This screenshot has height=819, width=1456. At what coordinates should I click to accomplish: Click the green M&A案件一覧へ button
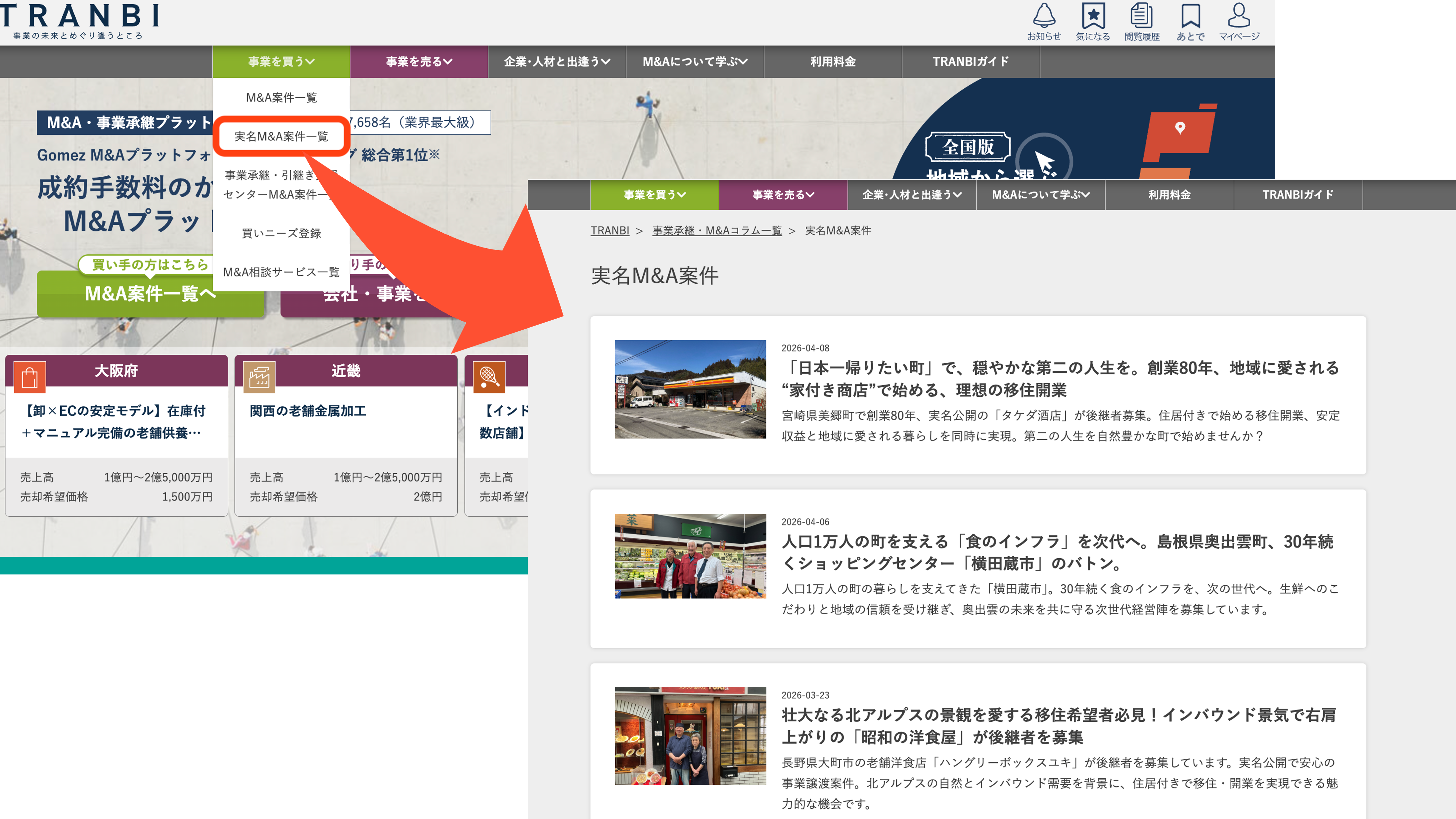[150, 293]
